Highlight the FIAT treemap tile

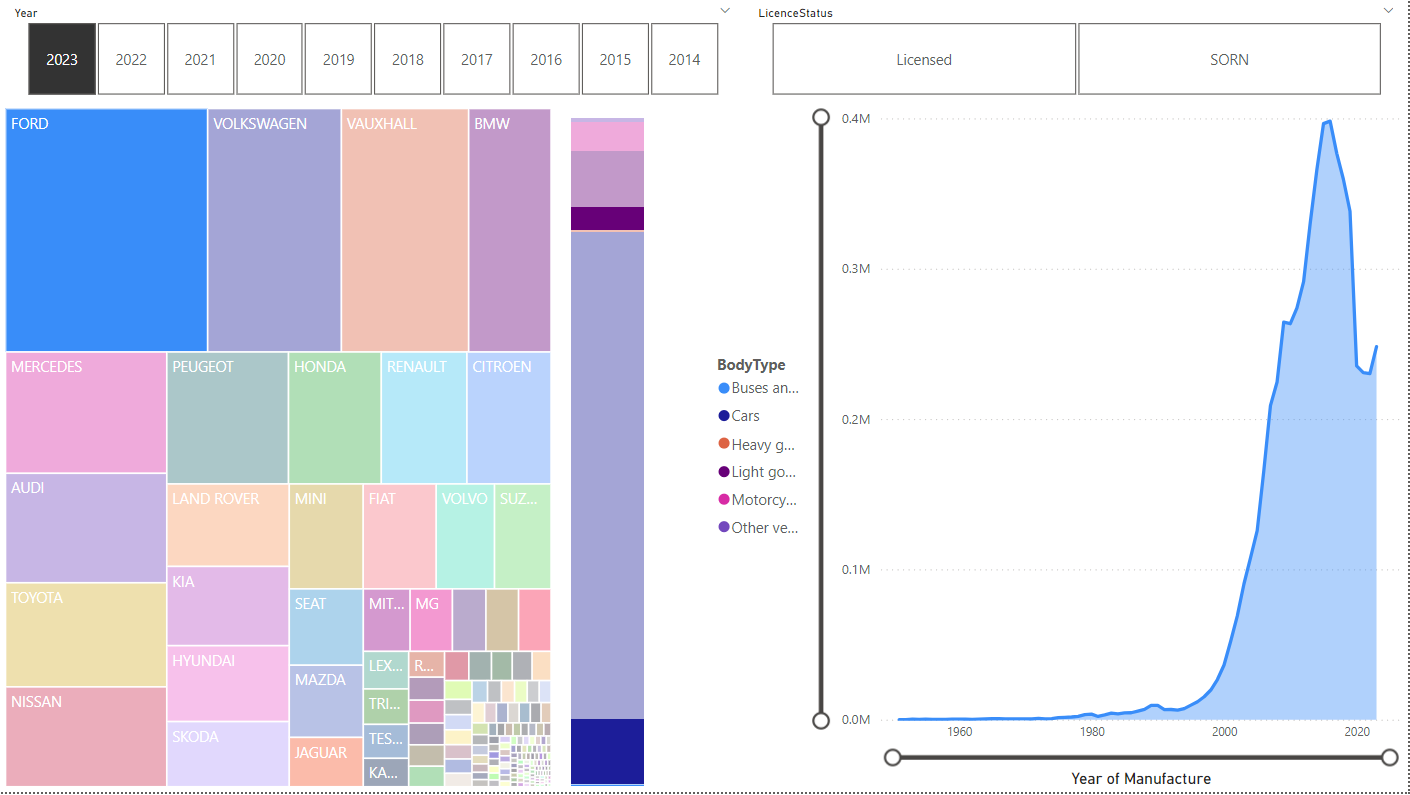coord(400,536)
